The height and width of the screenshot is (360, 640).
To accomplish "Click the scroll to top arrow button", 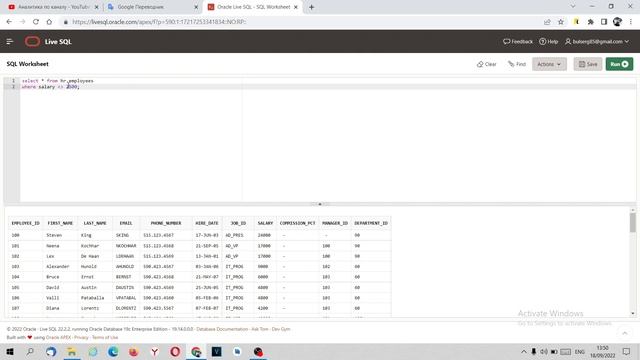I will click(x=625, y=333).
